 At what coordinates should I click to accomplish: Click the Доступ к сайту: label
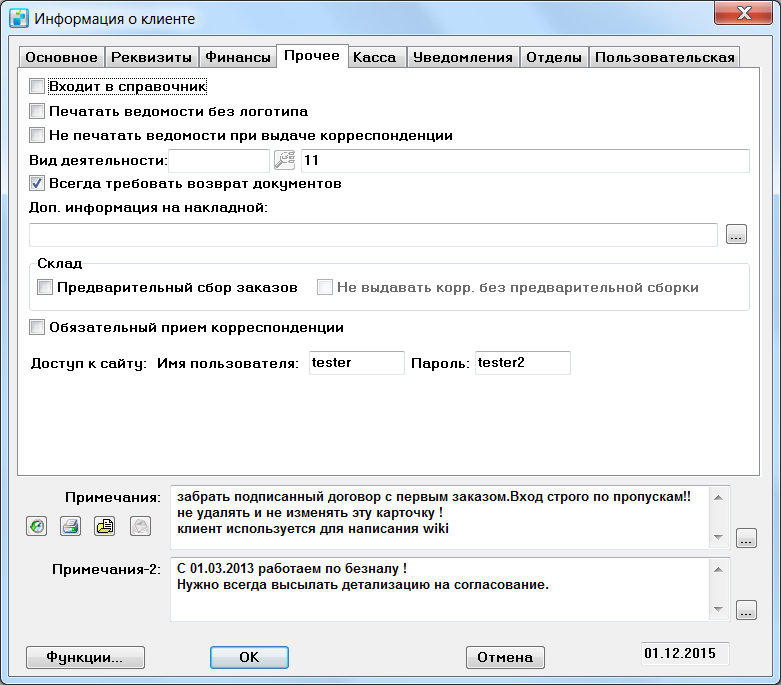coord(89,363)
